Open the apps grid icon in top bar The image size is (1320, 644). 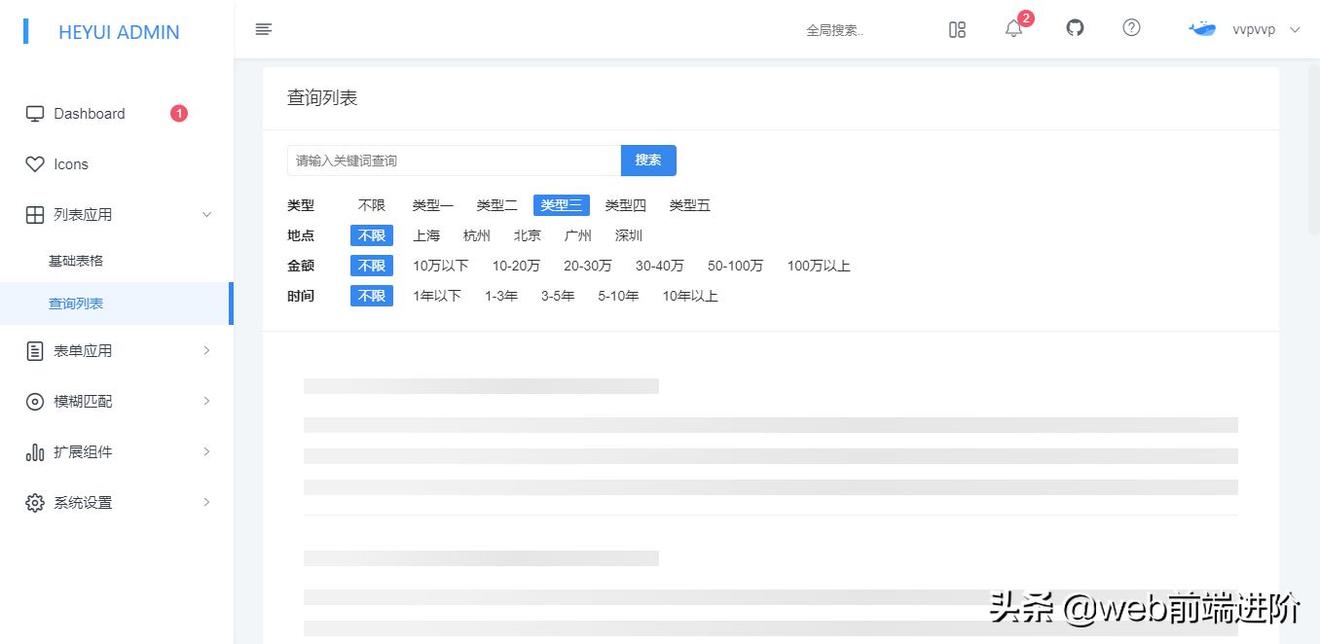[957, 29]
